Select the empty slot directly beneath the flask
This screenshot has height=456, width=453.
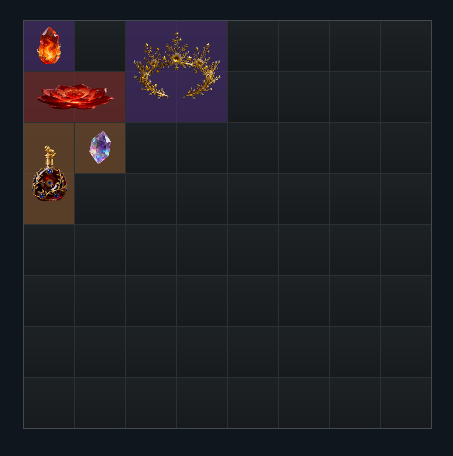49,250
